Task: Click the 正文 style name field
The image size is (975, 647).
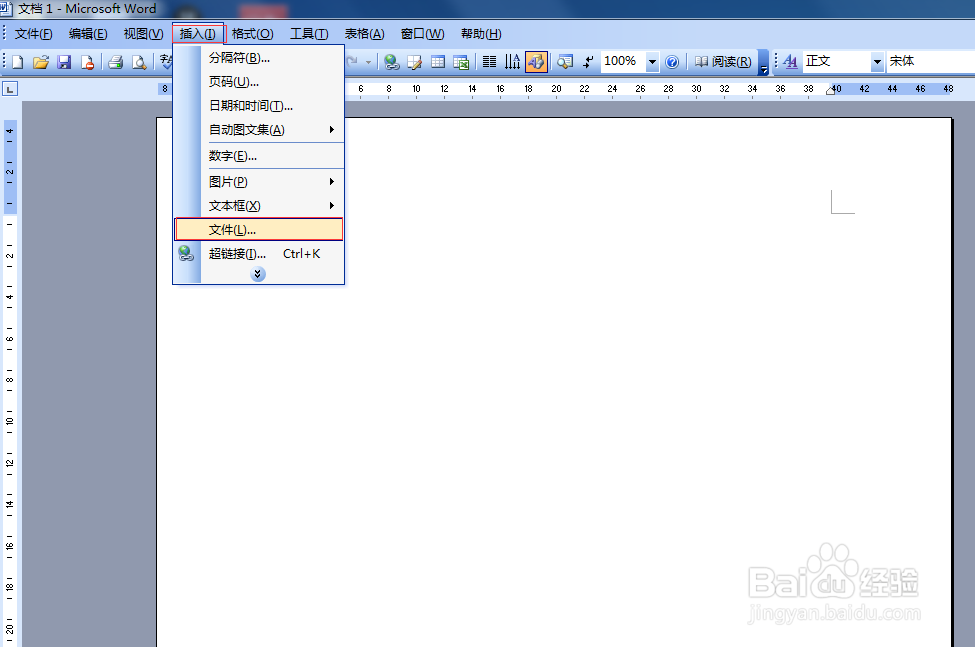Action: tap(837, 62)
